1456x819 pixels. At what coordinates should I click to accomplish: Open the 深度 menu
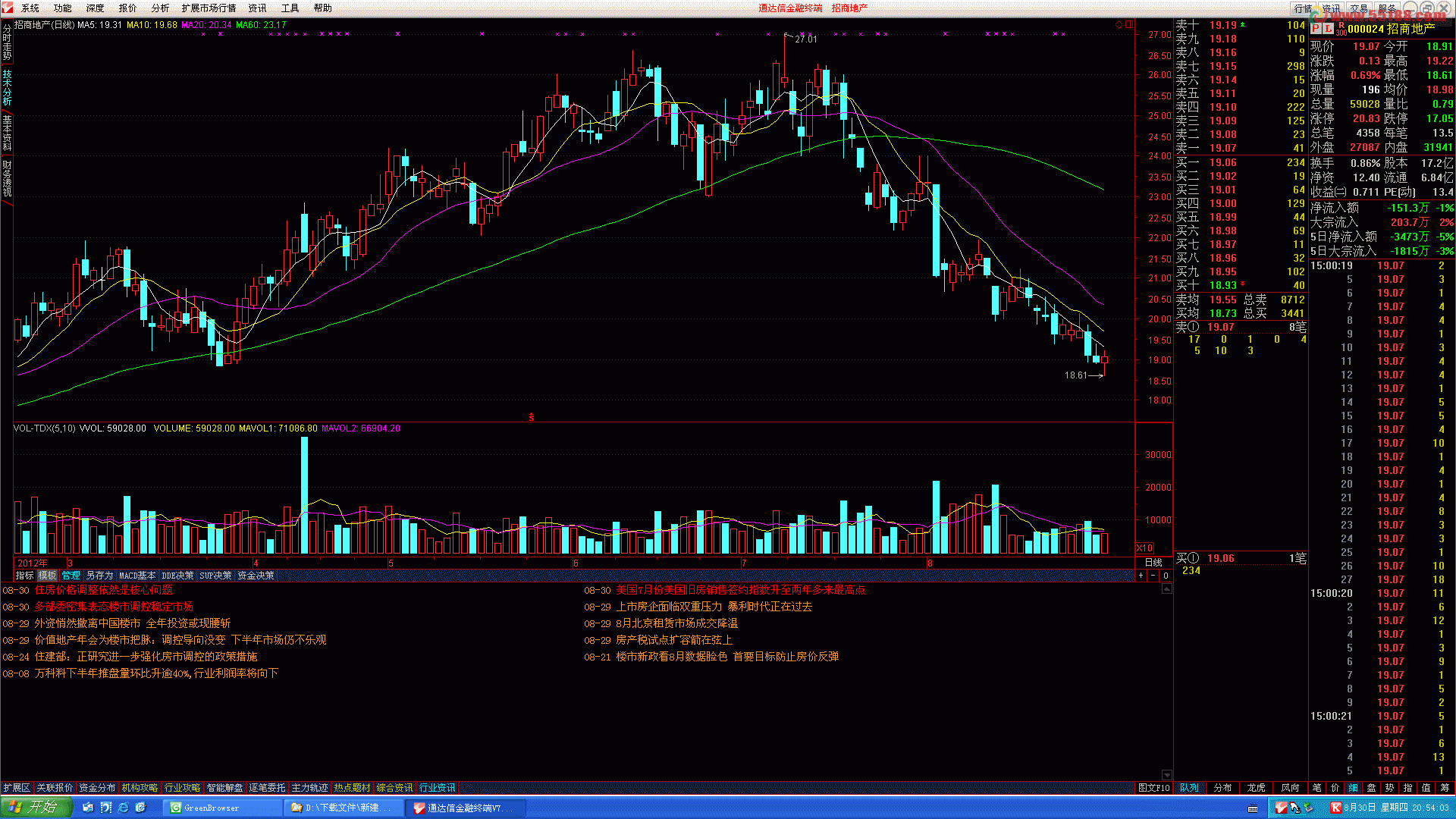pyautogui.click(x=96, y=8)
